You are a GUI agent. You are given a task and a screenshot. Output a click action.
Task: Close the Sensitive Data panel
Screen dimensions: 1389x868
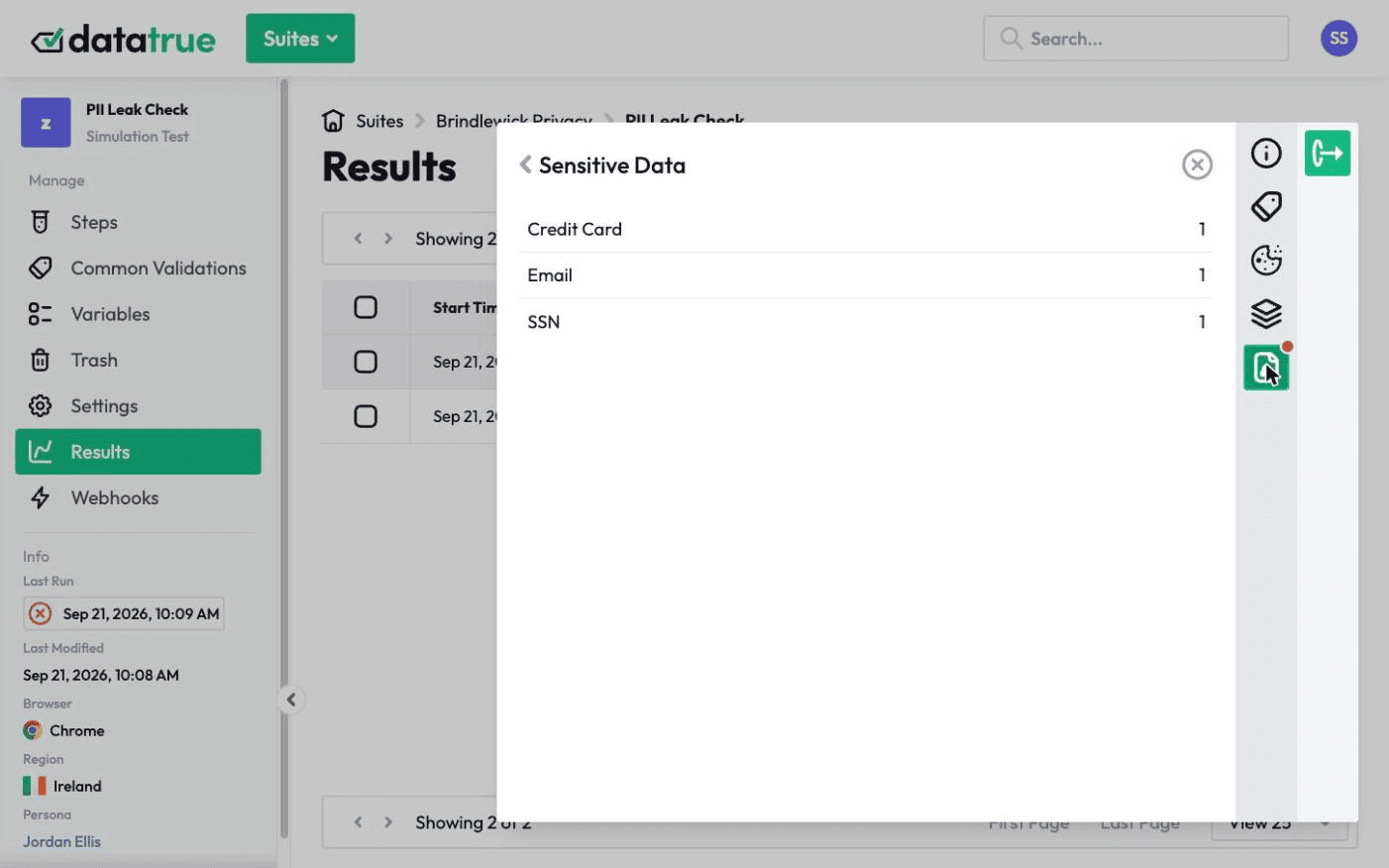(x=1197, y=164)
